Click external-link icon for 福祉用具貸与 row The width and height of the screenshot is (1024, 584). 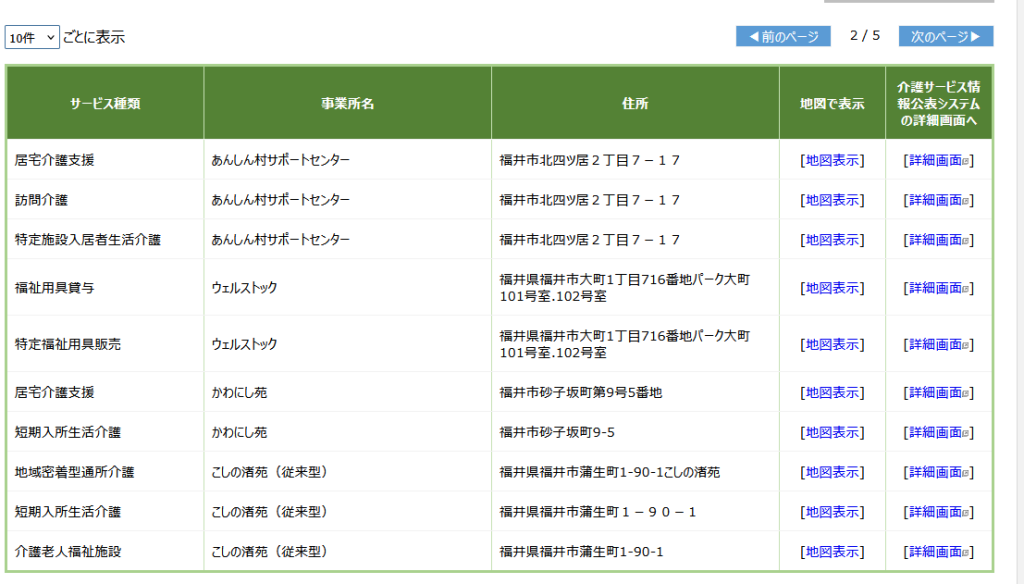tap(965, 289)
